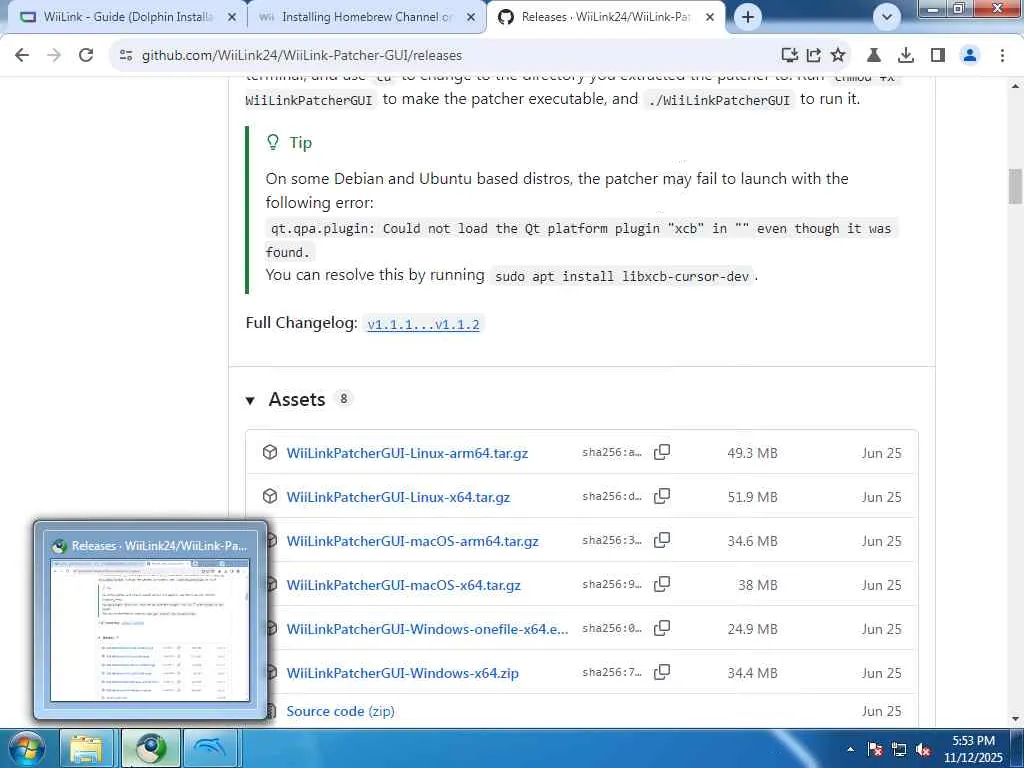Screen dimensions: 1024x768
Task: Open the profile avatar menu
Action: (x=970, y=55)
